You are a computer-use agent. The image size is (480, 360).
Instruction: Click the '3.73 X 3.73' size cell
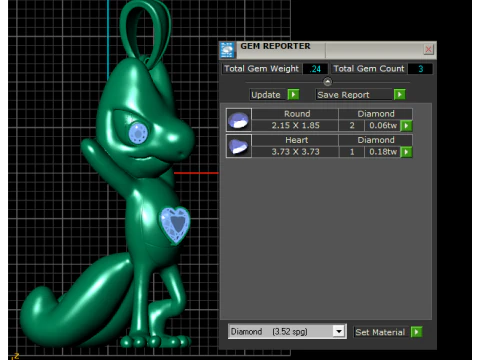pyautogui.click(x=295, y=152)
